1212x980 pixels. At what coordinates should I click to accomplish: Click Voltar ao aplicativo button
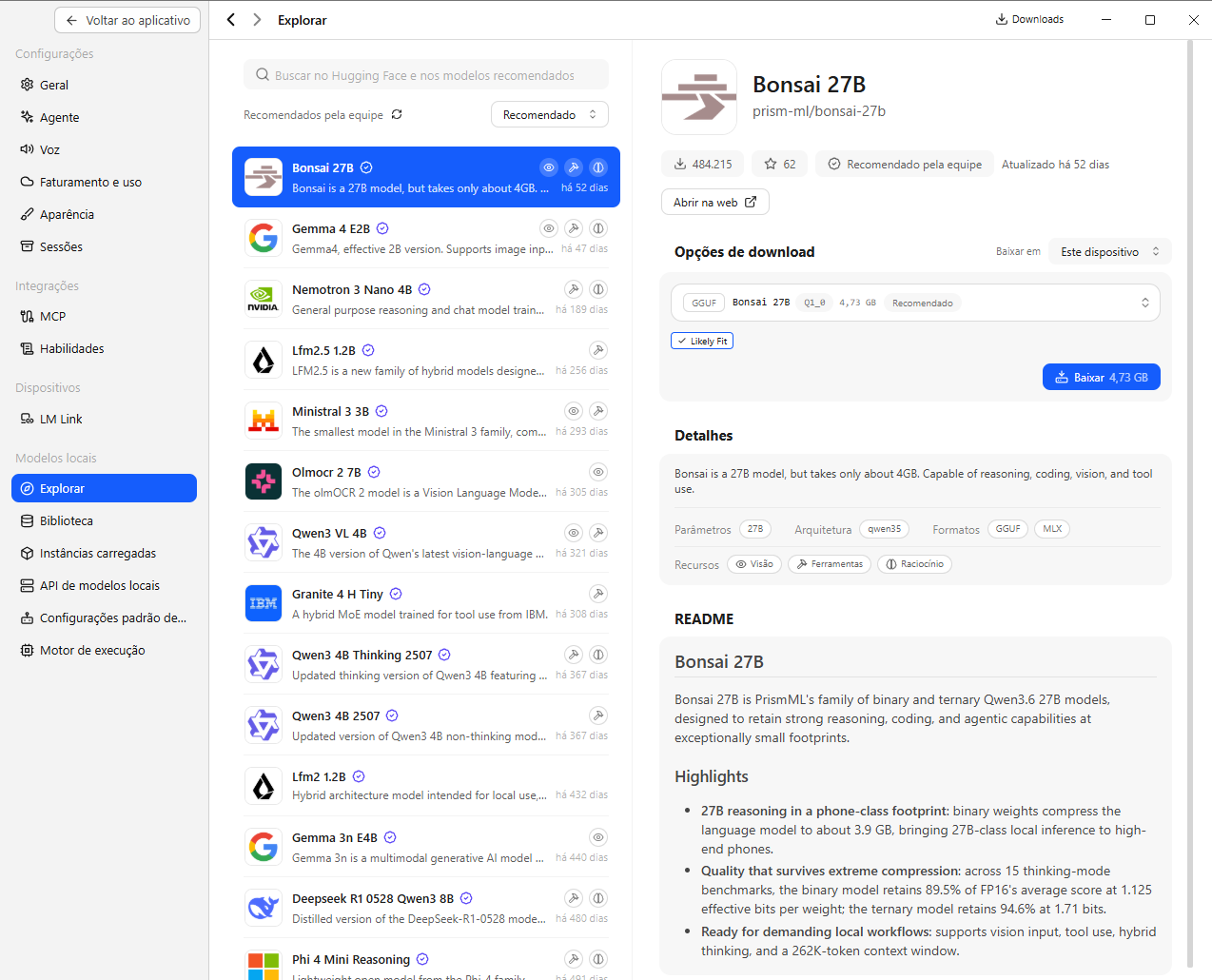pos(127,20)
